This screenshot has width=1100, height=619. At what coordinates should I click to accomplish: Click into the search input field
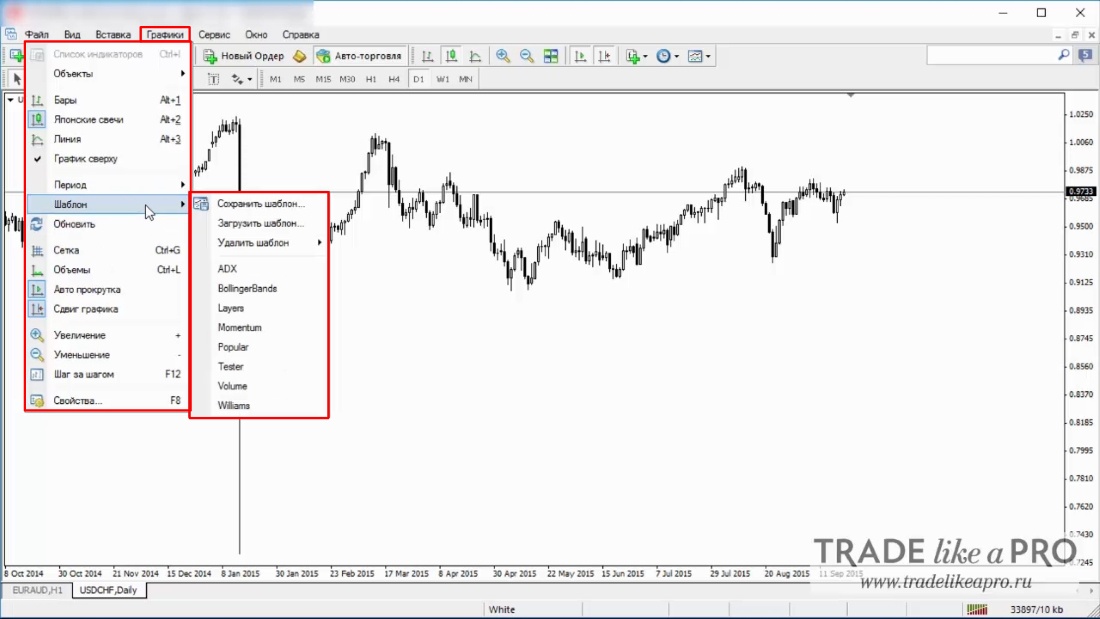pos(991,55)
